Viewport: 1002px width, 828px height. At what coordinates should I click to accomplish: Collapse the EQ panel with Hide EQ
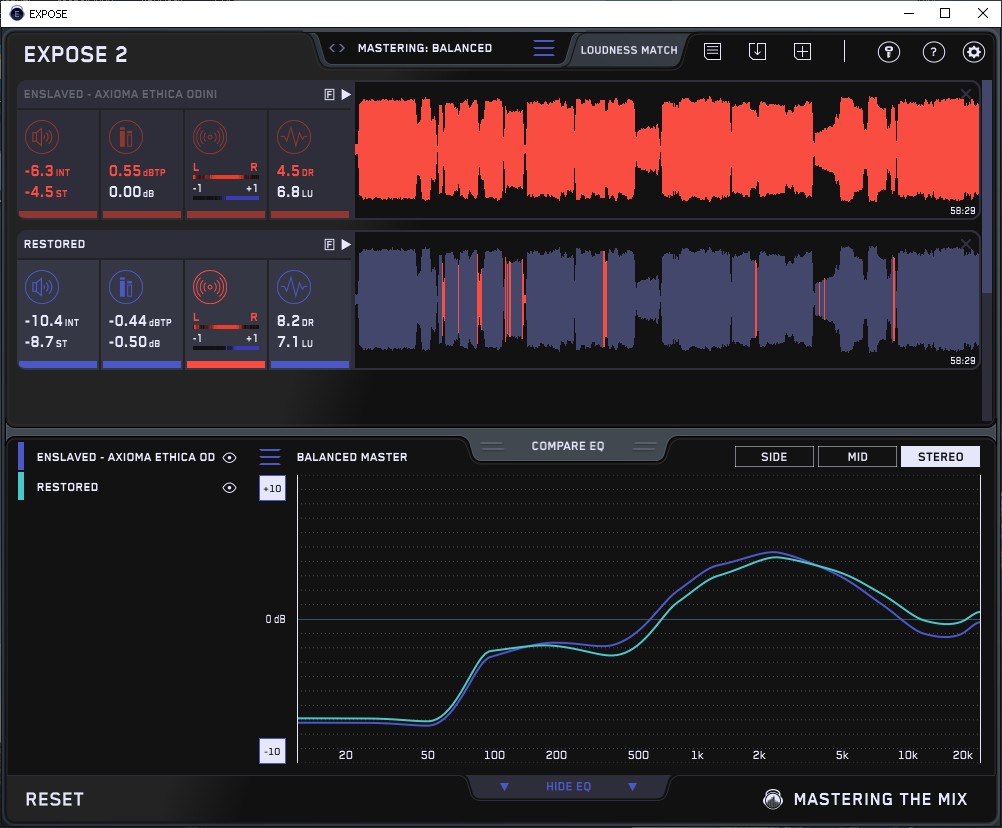pyautogui.click(x=568, y=786)
